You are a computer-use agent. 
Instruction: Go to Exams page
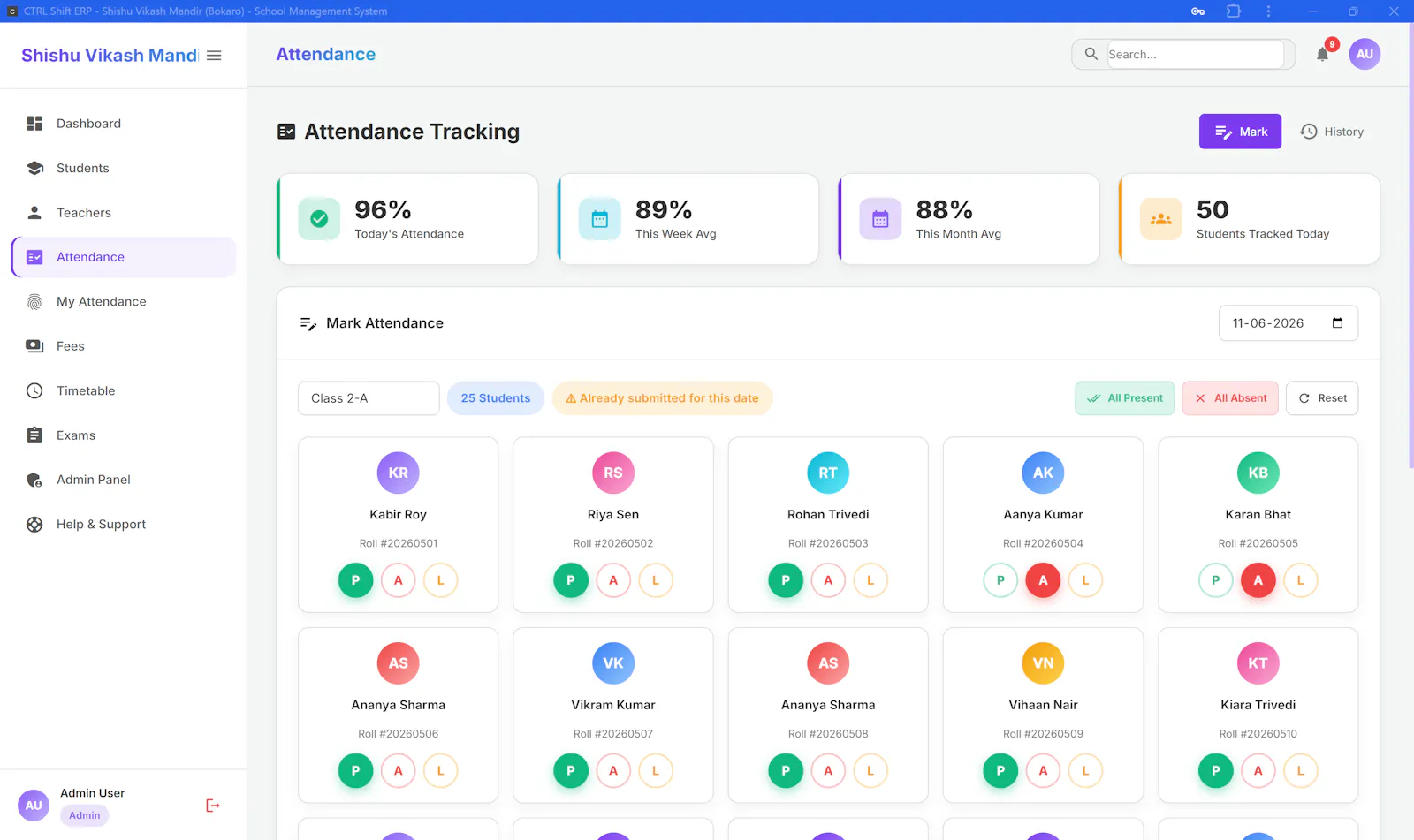pyautogui.click(x=124, y=435)
